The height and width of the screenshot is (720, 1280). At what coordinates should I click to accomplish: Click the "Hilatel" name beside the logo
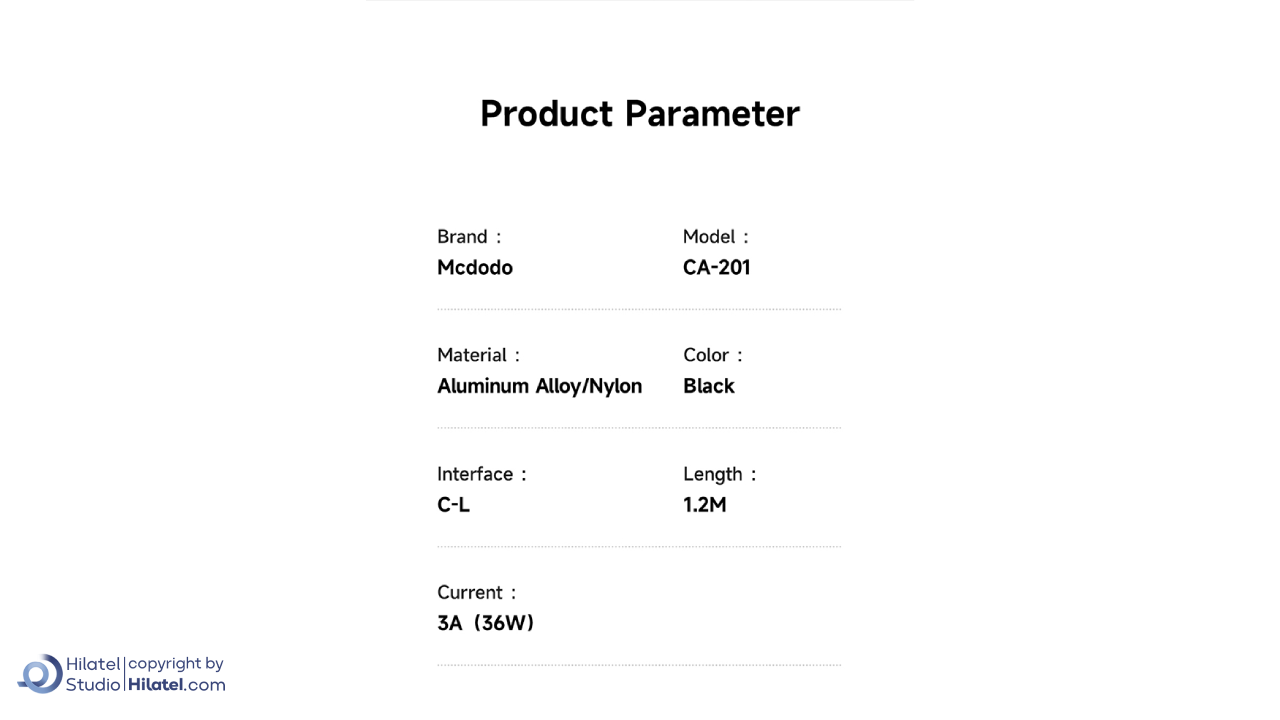[93, 664]
